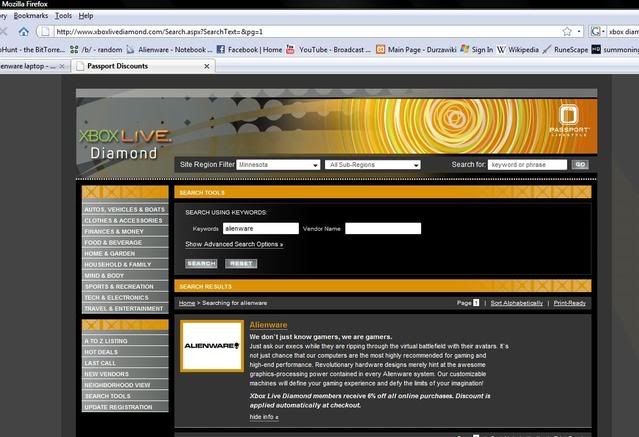Click the browser URL address bar

308,31
